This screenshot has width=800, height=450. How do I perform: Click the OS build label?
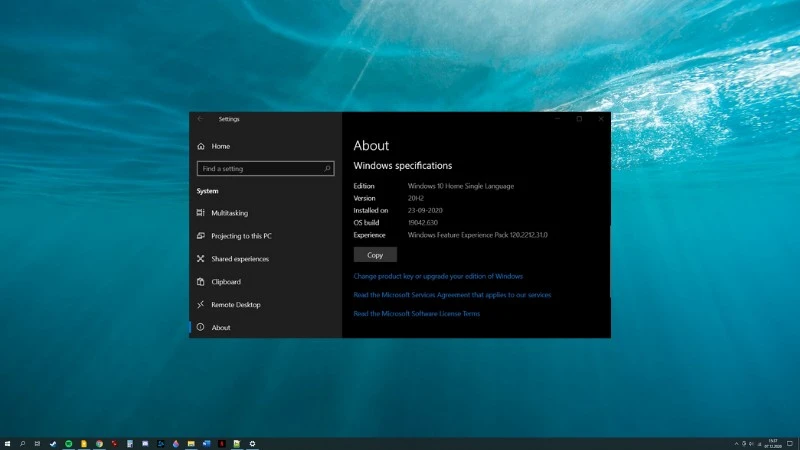[366, 222]
